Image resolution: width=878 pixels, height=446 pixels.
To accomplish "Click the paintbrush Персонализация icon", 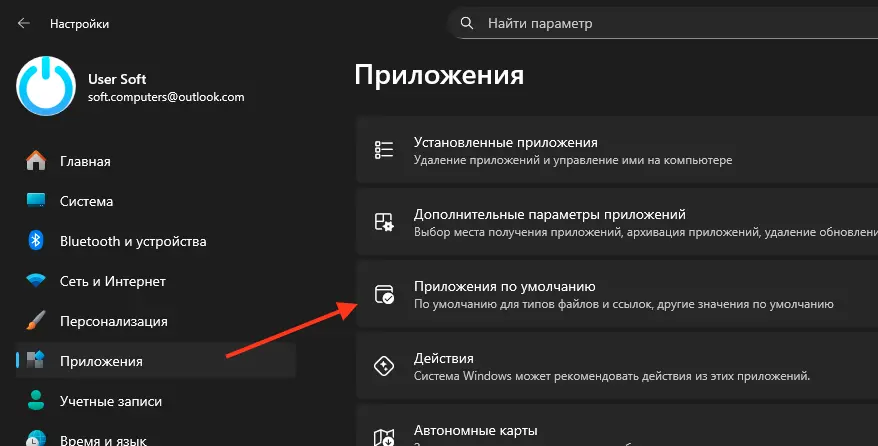I will coord(36,321).
